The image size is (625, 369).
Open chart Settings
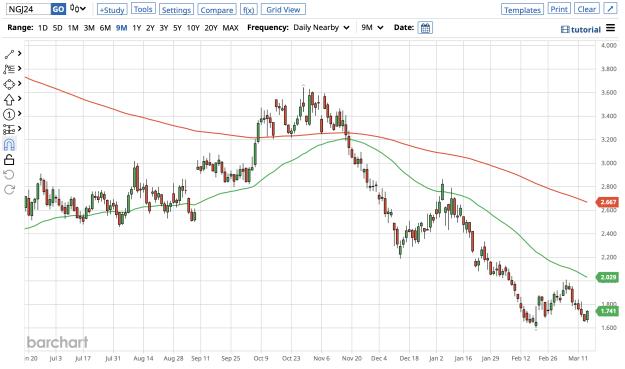pos(176,10)
